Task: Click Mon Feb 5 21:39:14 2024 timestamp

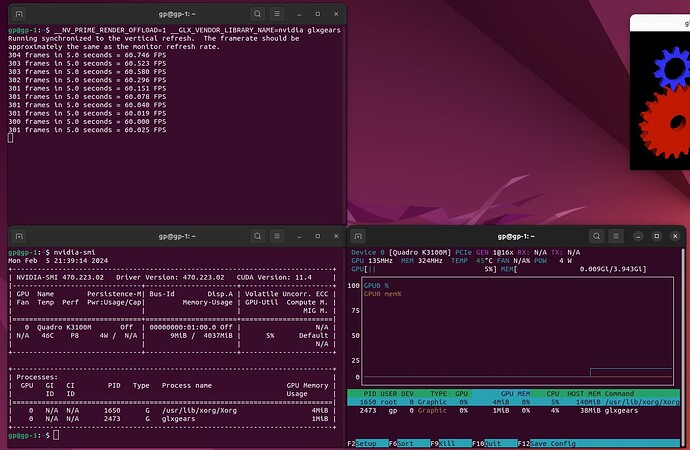Action: 58,261
